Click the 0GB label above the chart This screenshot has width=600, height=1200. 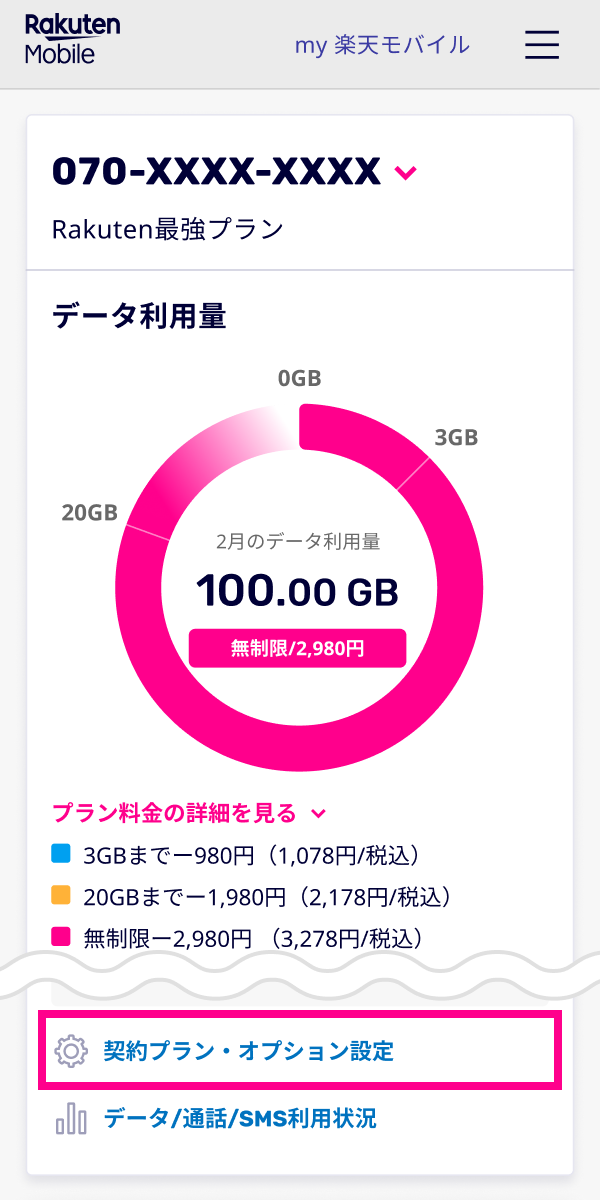(299, 379)
